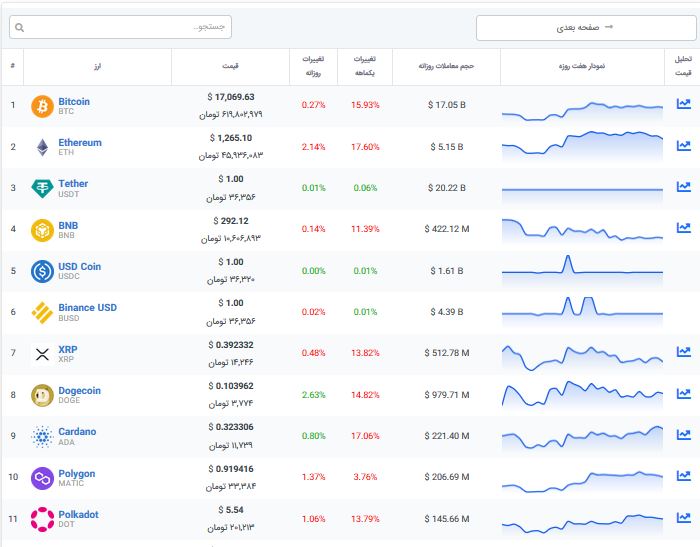Sort by daily change (تغییرات روزانه) header
The height and width of the screenshot is (547, 700).
pos(313,66)
